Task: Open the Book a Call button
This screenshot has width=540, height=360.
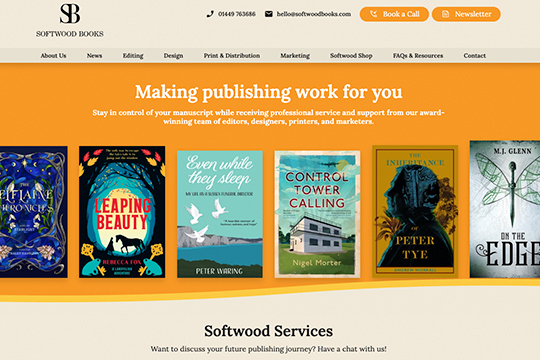Action: coord(394,14)
